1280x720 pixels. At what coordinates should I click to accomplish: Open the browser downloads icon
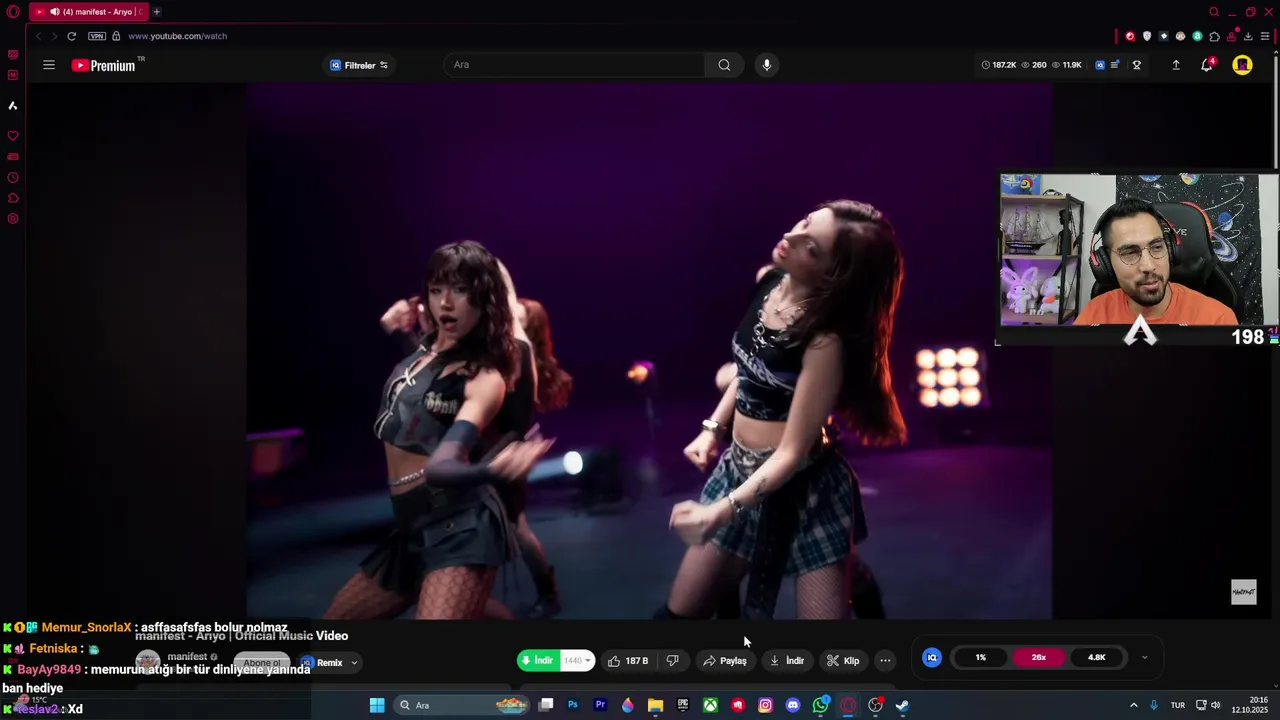(x=1248, y=36)
